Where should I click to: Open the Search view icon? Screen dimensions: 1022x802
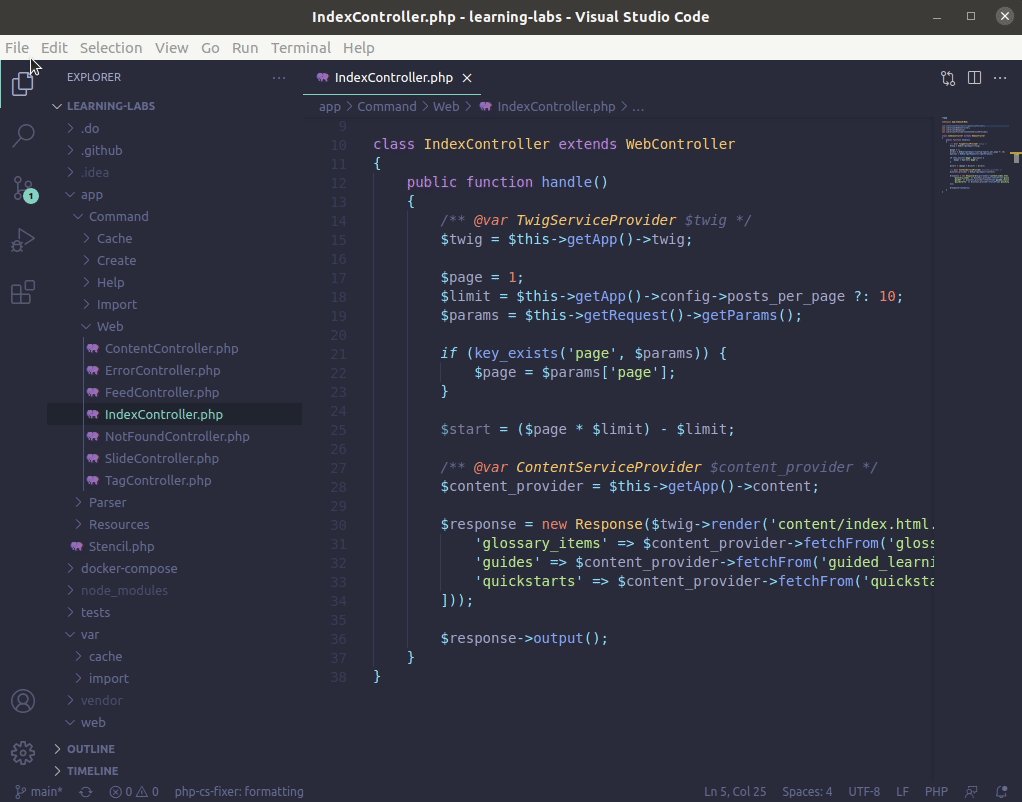(x=23, y=136)
